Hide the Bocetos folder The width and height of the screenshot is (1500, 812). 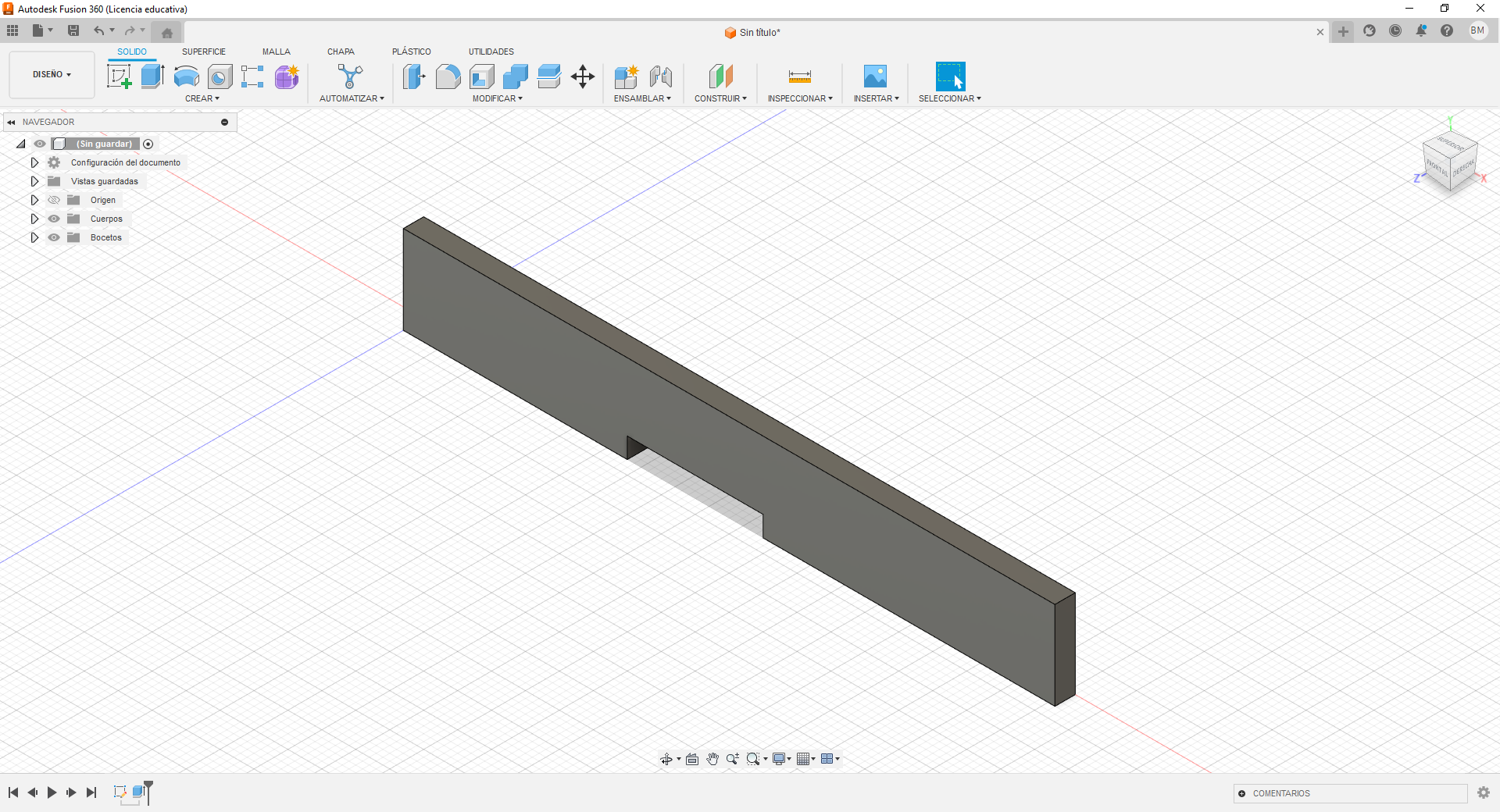click(53, 237)
